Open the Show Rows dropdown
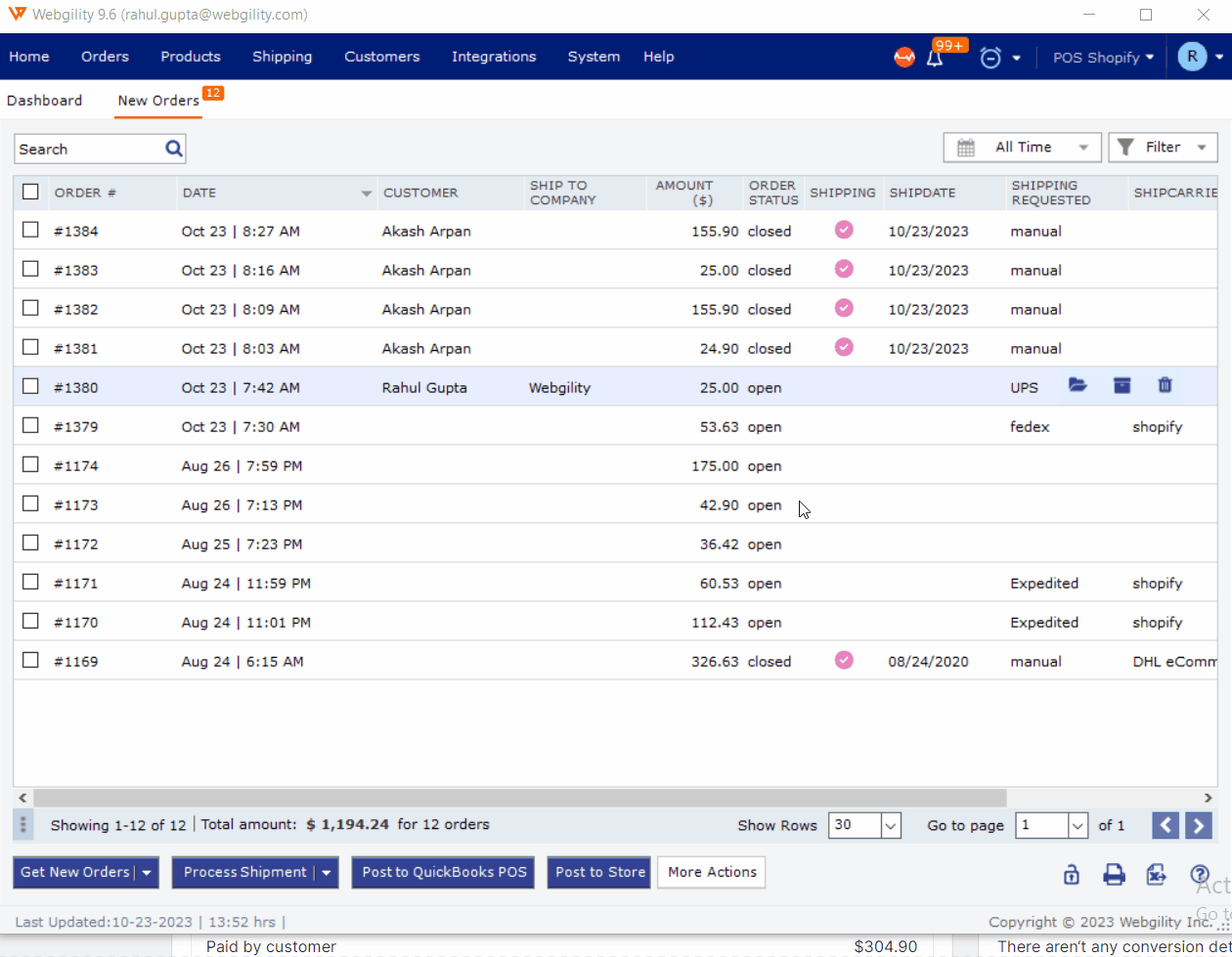This screenshot has width=1232, height=957. [864, 825]
